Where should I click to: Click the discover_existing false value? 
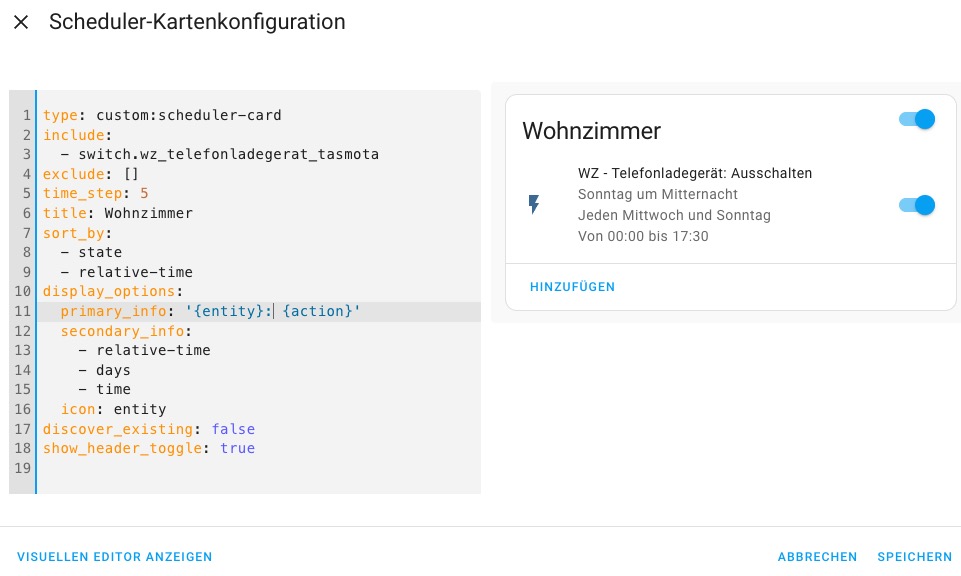coord(233,429)
